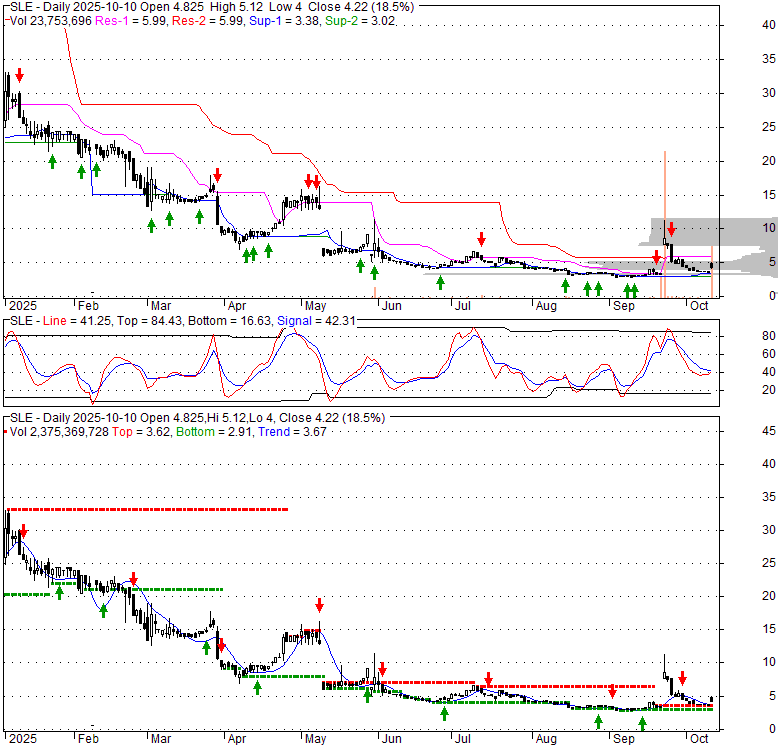Click the green buy arrow in late June, top chart
Image resolution: width=780 pixels, height=745 pixels.
point(440,282)
